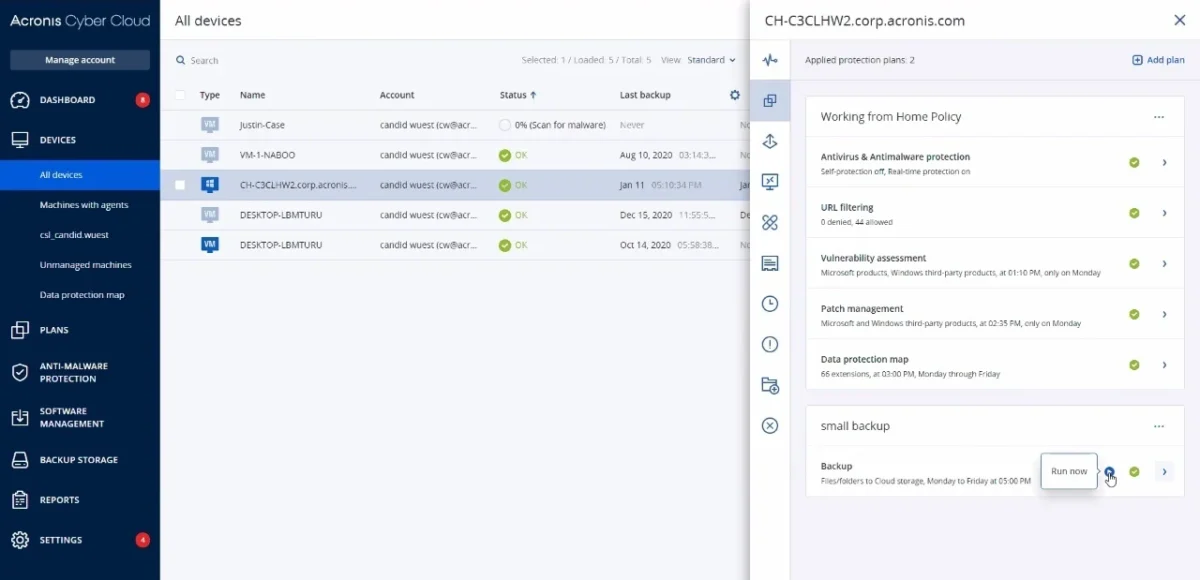Click the Run now tooltip button
Viewport: 1200px width, 580px height.
click(1069, 471)
